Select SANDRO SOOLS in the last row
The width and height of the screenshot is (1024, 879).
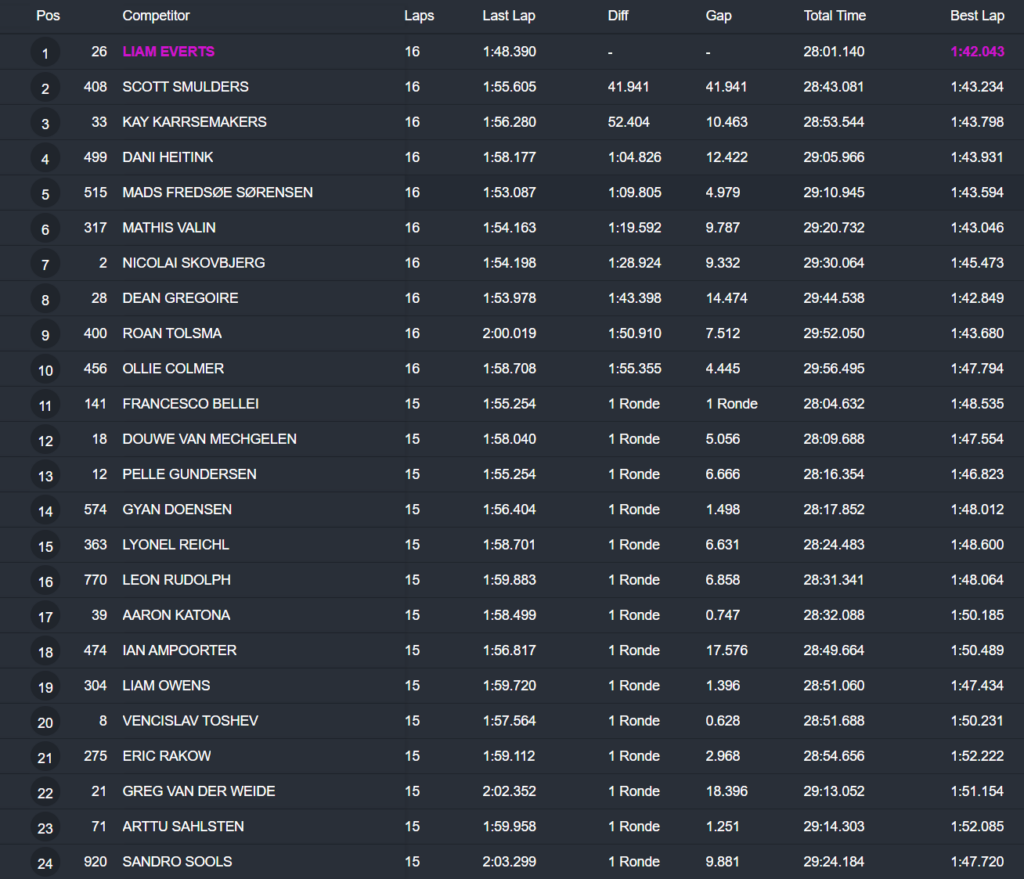(x=177, y=862)
